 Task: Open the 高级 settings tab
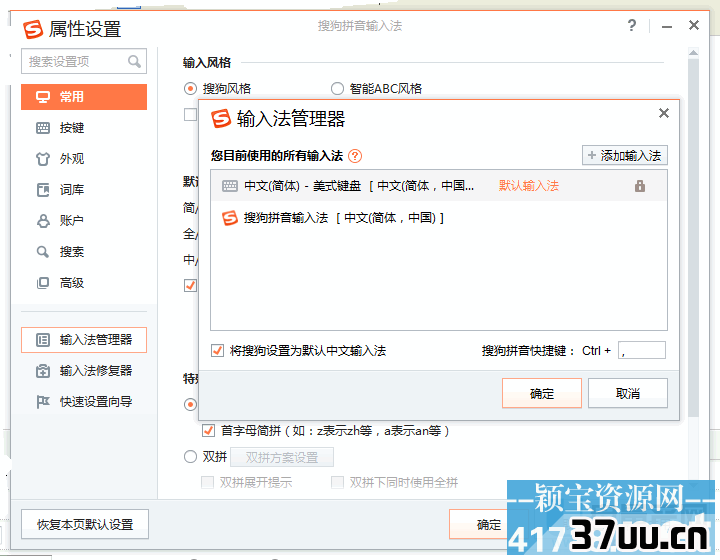tap(84, 283)
